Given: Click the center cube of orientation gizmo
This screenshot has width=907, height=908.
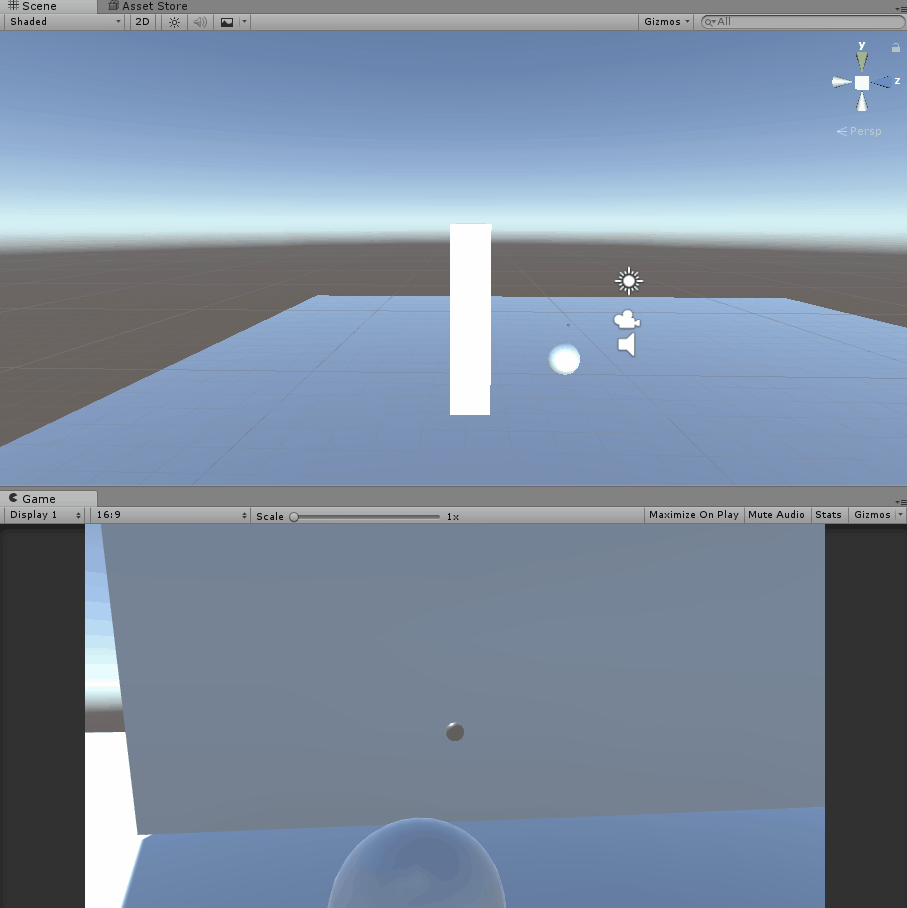Looking at the screenshot, I should [x=862, y=83].
